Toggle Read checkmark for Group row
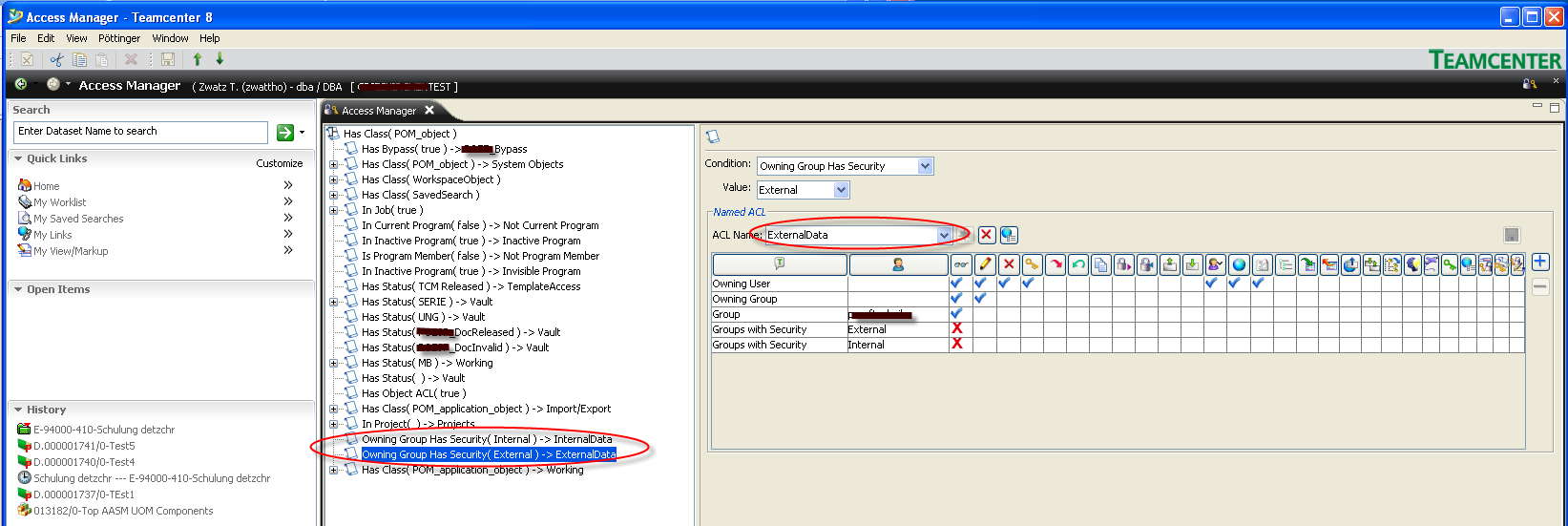This screenshot has width=1568, height=526. [956, 314]
